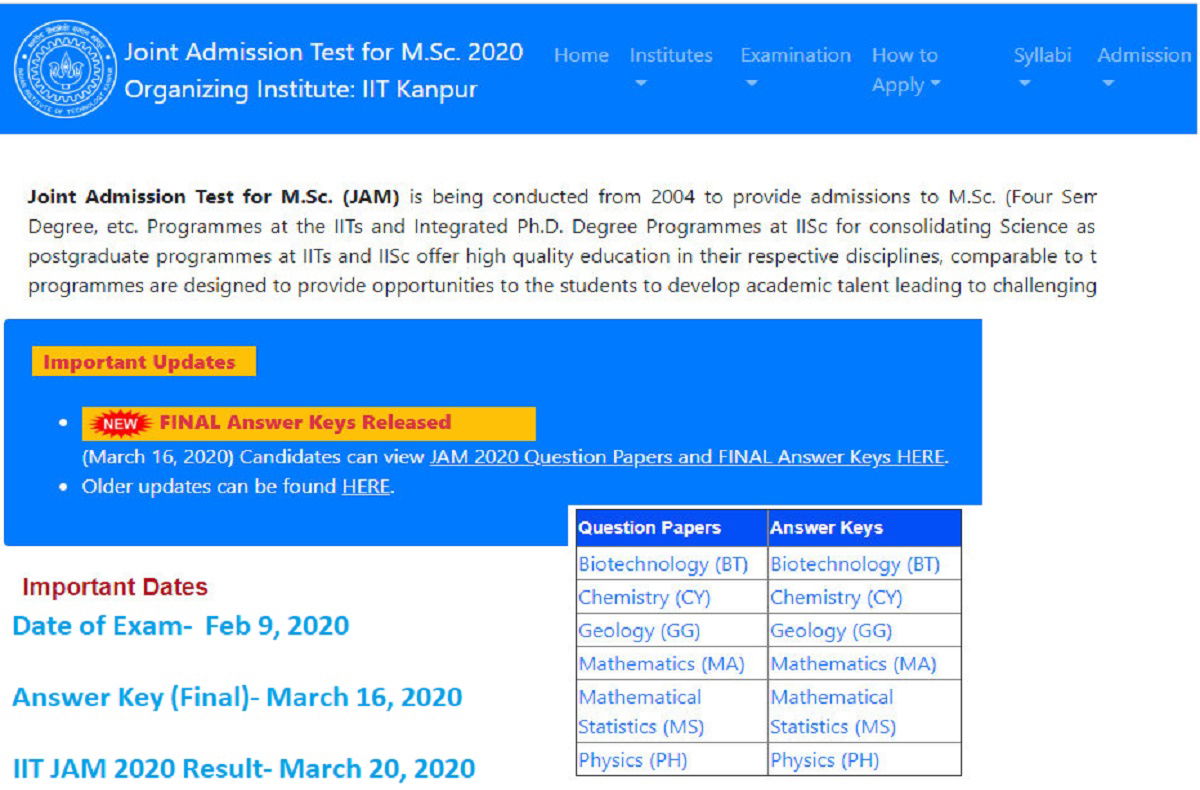Open Biotechnology (BT) question paper
This screenshot has height=790, width=1200.
pyautogui.click(x=663, y=564)
